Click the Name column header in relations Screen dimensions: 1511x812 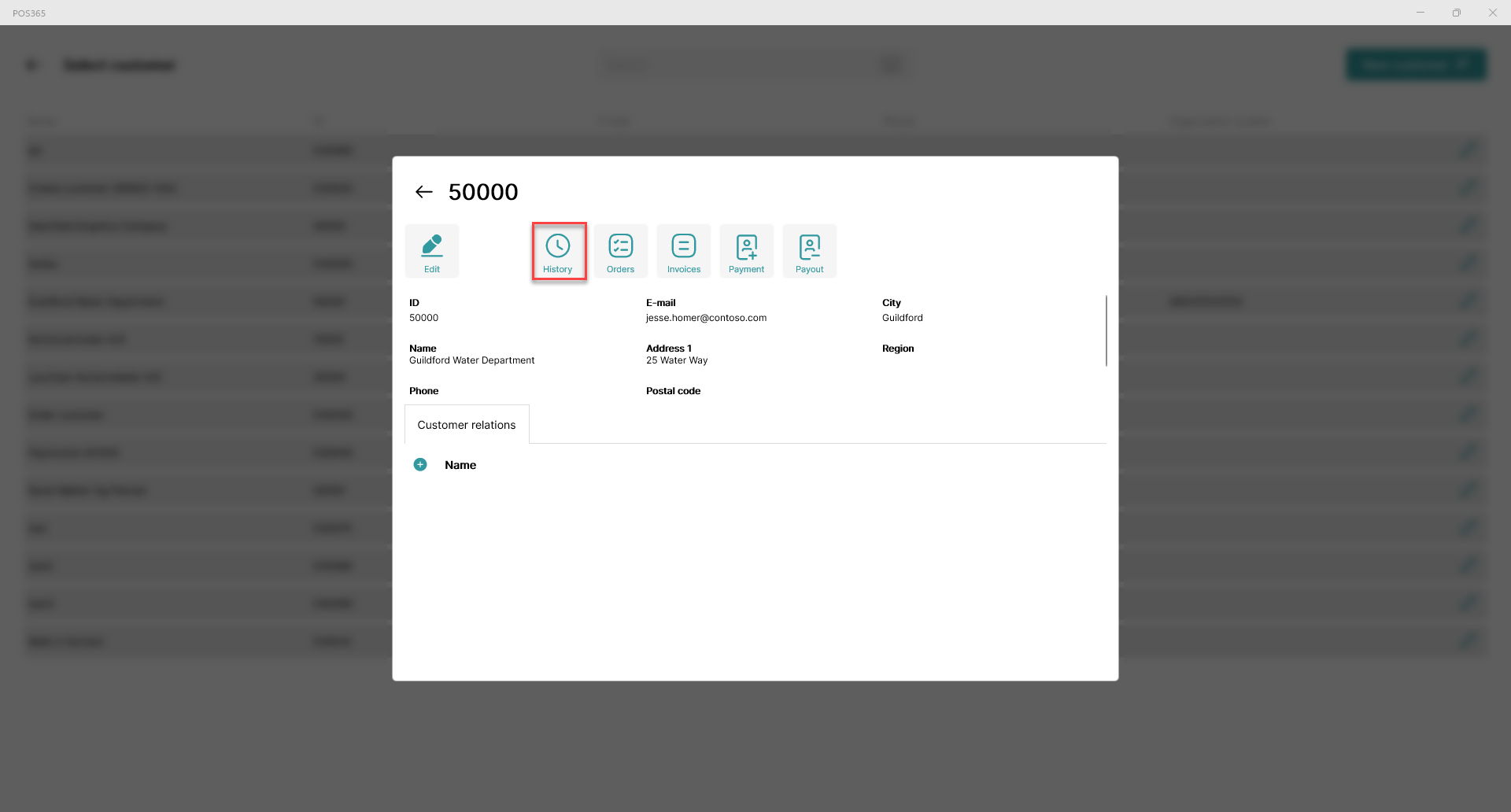tap(460, 465)
